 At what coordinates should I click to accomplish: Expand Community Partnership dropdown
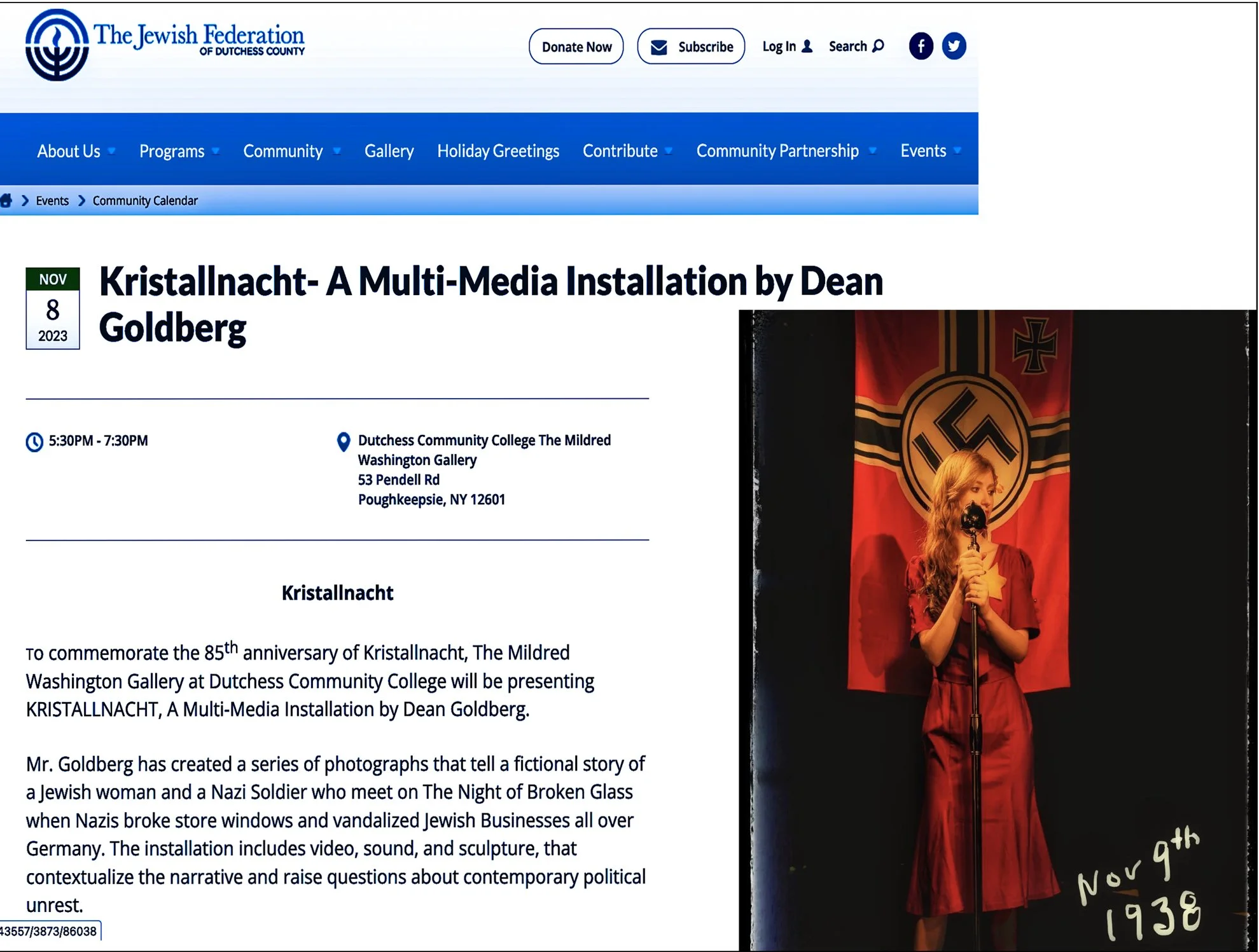pyautogui.click(x=872, y=151)
